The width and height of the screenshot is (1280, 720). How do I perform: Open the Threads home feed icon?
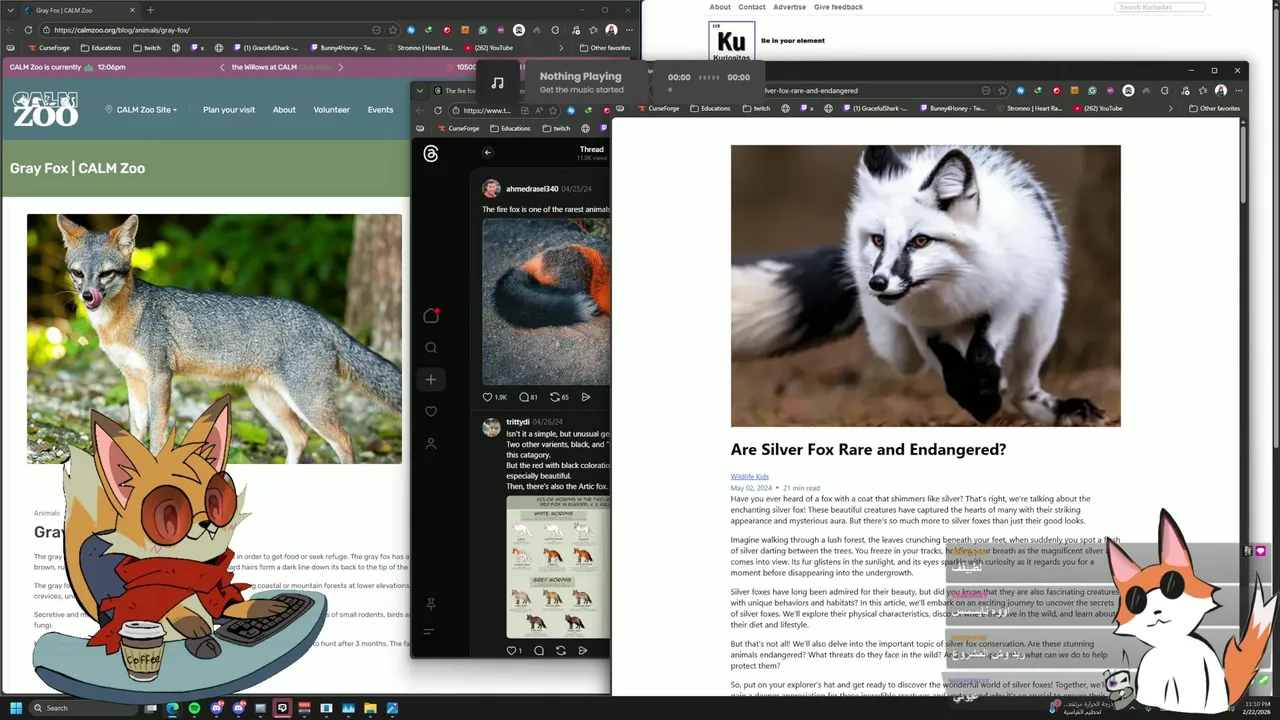(x=431, y=316)
